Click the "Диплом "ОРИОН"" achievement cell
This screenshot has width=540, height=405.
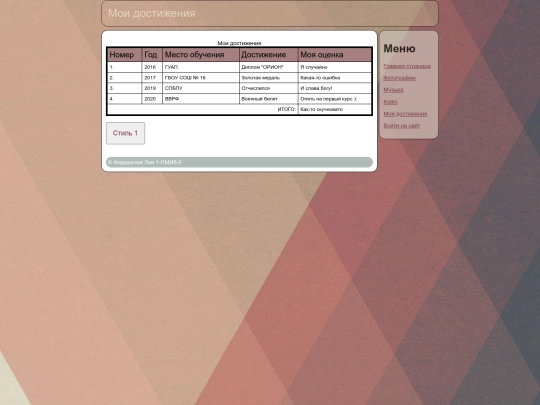click(269, 67)
